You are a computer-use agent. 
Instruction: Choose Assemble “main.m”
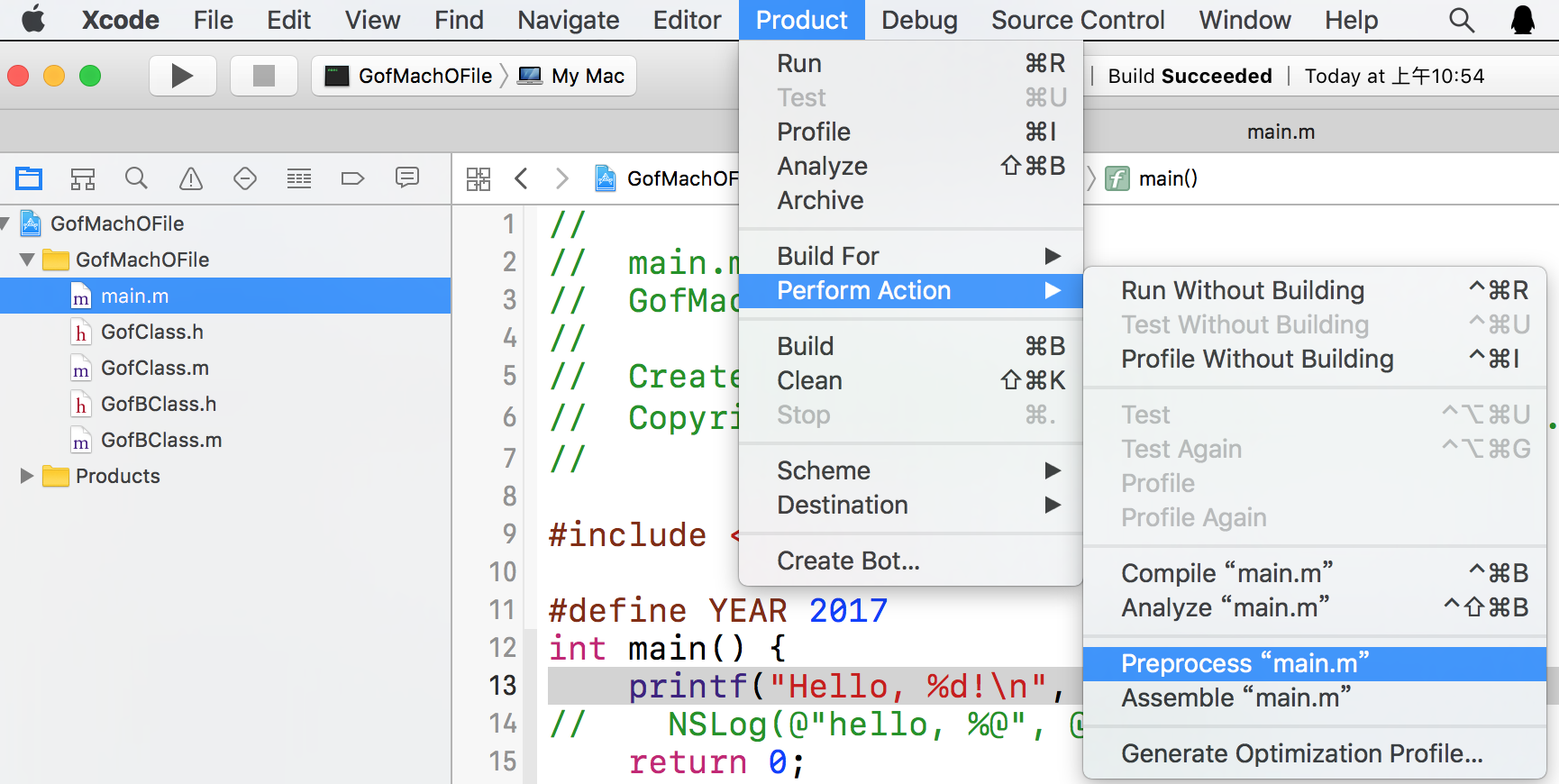(x=1315, y=697)
